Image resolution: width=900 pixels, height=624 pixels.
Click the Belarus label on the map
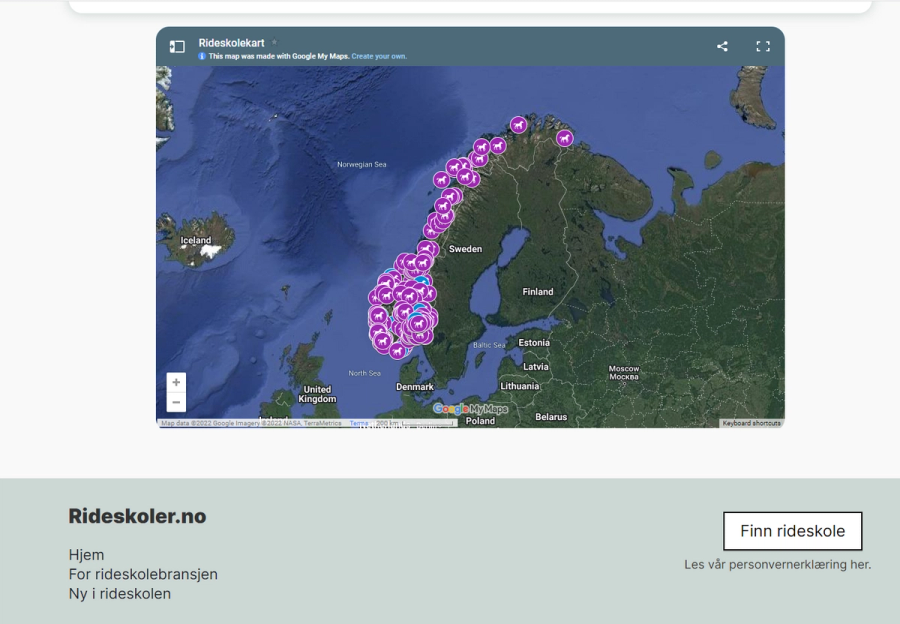click(551, 417)
